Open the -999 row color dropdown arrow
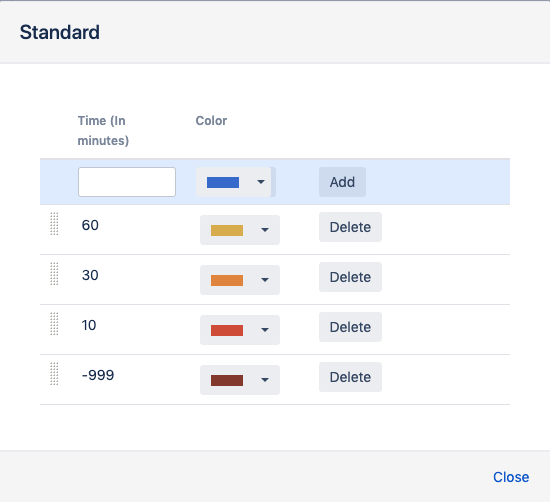 pyautogui.click(x=265, y=380)
